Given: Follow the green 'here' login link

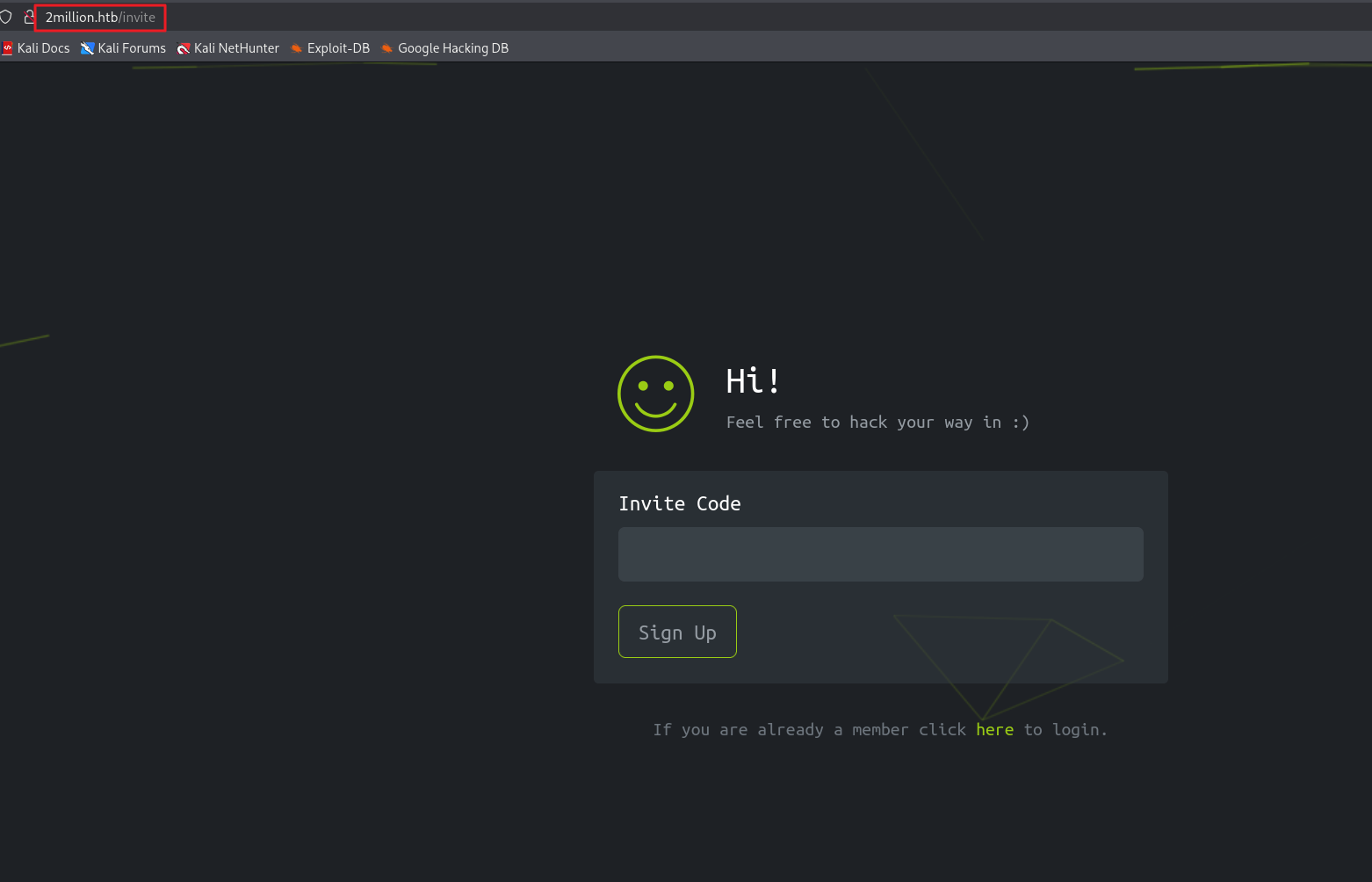Looking at the screenshot, I should coord(994,730).
